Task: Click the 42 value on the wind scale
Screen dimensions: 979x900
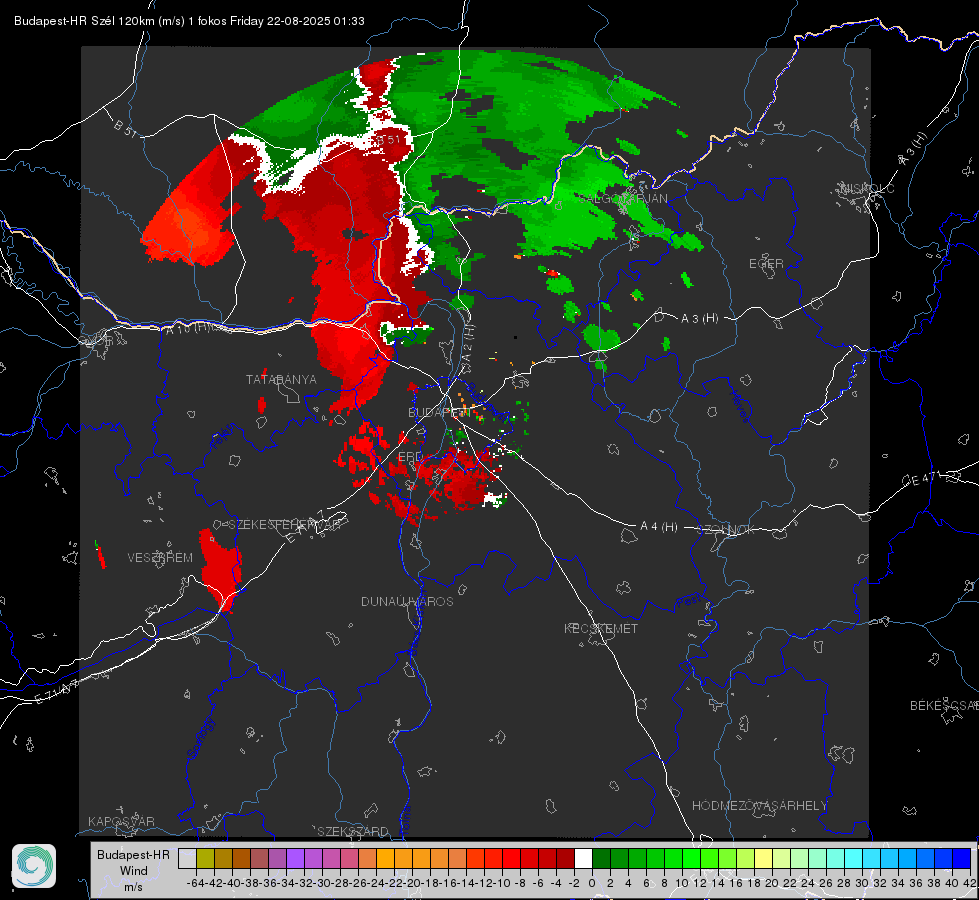Action: pos(969,883)
